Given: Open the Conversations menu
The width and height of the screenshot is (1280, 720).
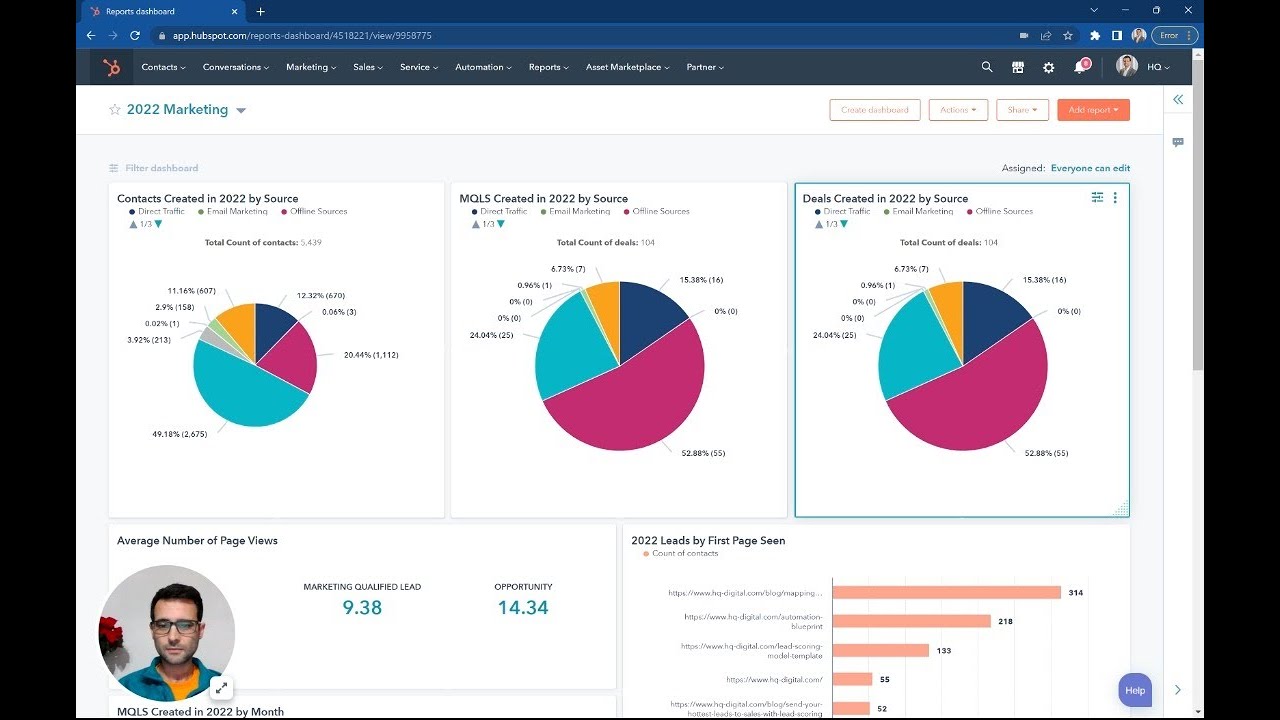Looking at the screenshot, I should pos(236,67).
